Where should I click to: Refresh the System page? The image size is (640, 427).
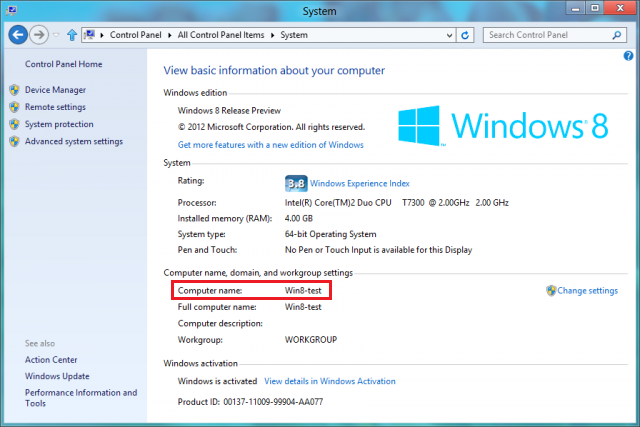[465, 35]
